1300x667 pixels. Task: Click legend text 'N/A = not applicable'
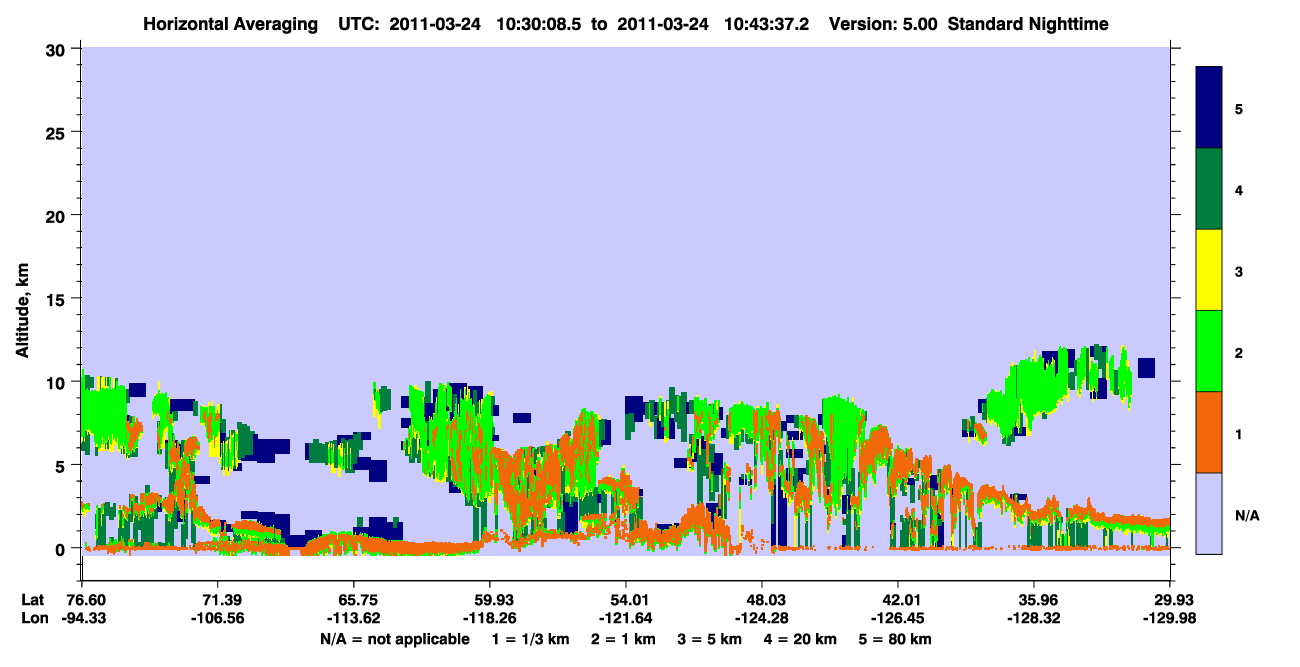click(x=394, y=639)
